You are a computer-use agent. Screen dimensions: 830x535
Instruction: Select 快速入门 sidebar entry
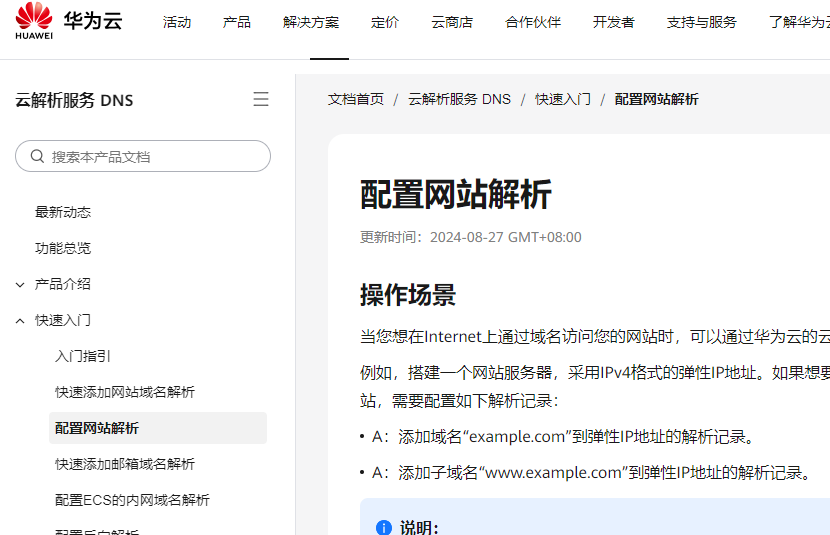pyautogui.click(x=63, y=320)
